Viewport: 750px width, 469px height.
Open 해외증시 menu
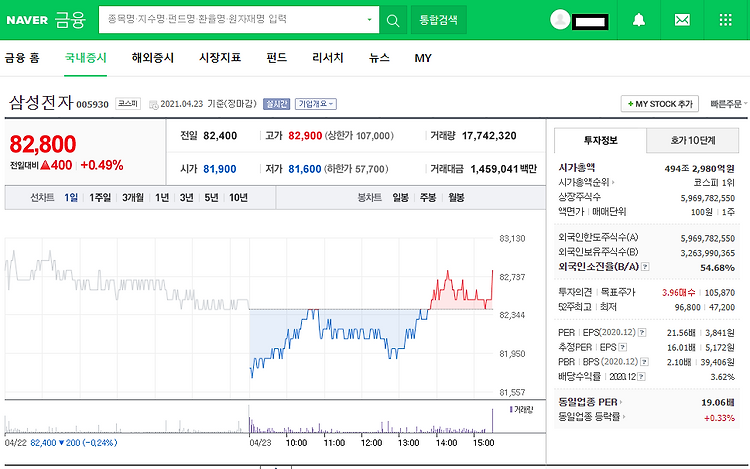coord(153,58)
